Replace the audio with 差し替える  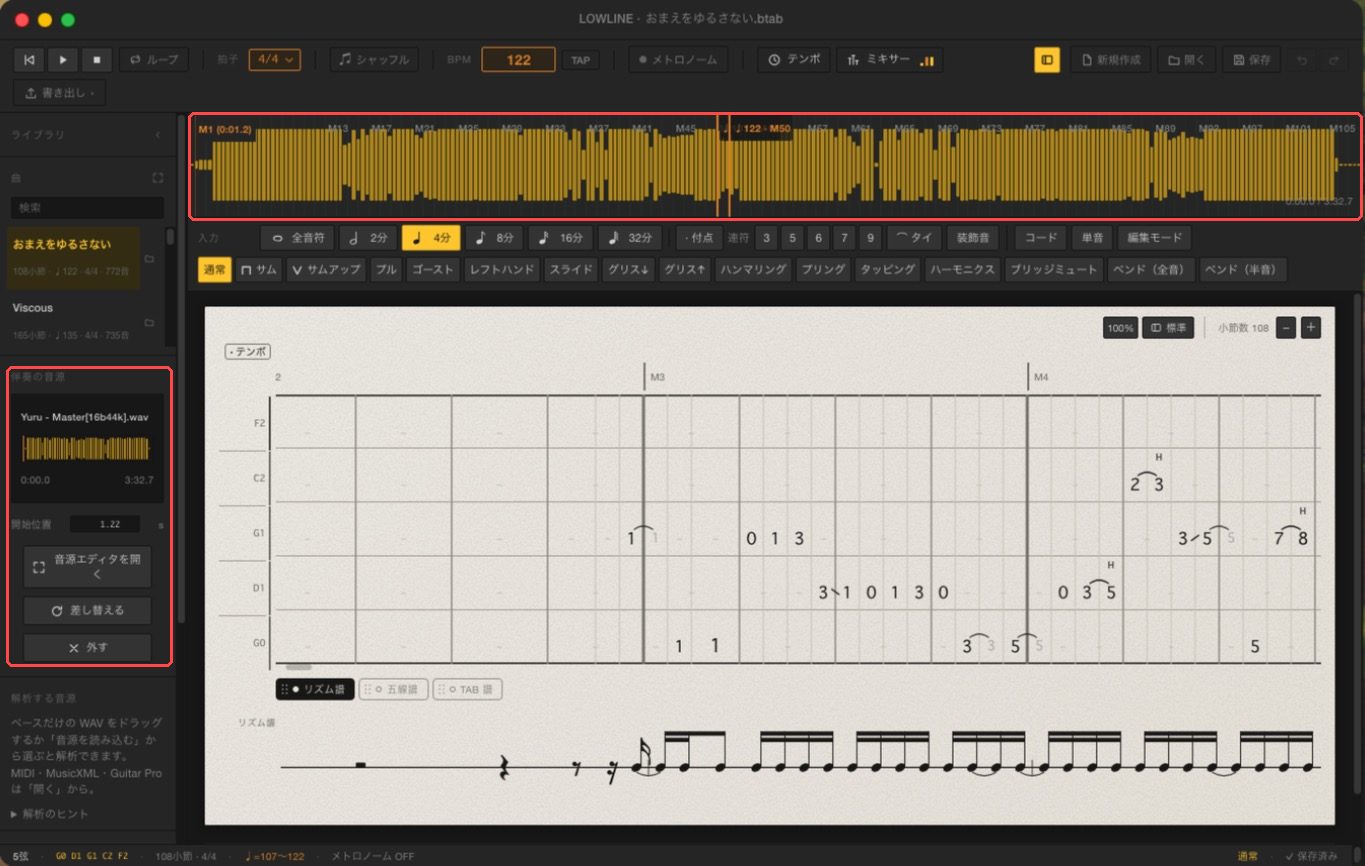(88, 610)
